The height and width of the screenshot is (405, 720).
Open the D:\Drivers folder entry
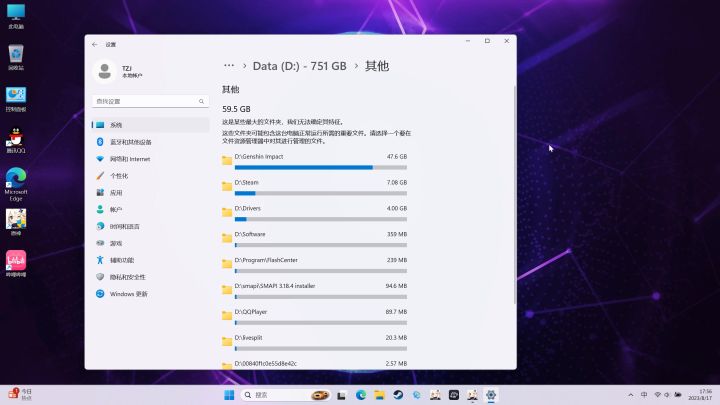point(315,214)
